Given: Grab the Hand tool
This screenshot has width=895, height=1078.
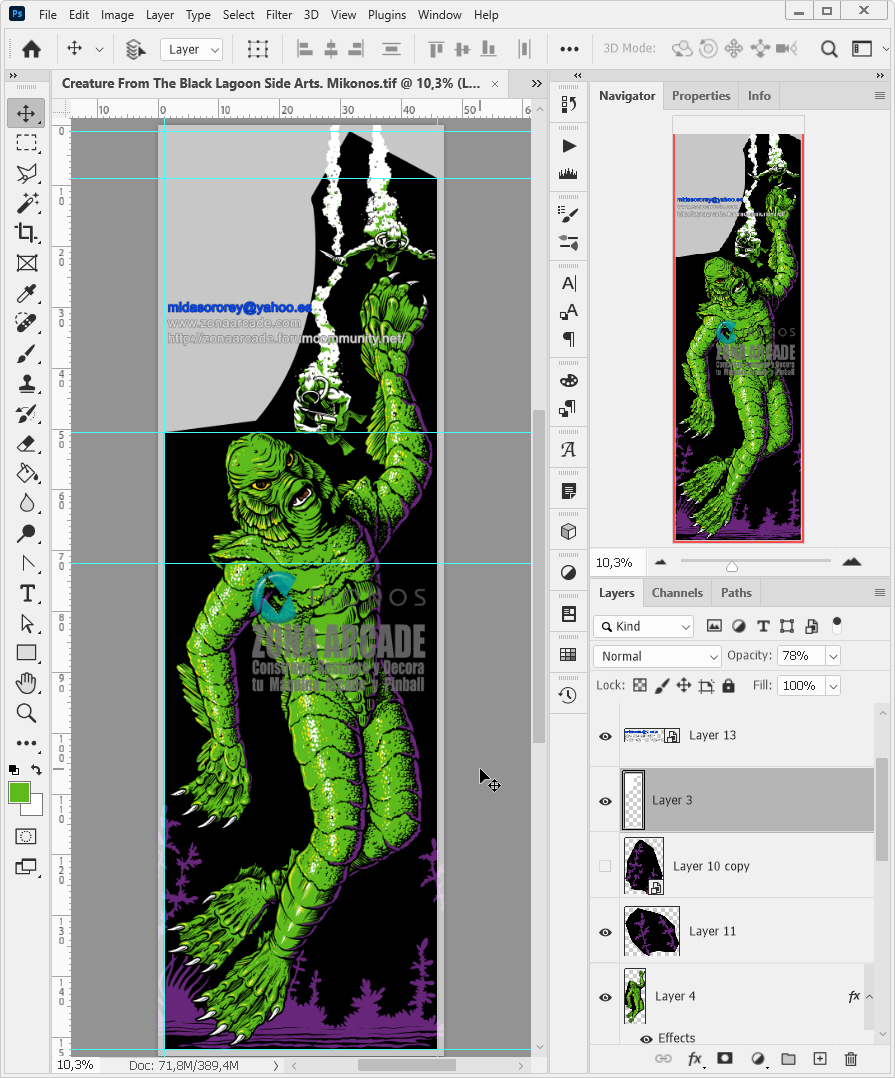Looking at the screenshot, I should 26,683.
